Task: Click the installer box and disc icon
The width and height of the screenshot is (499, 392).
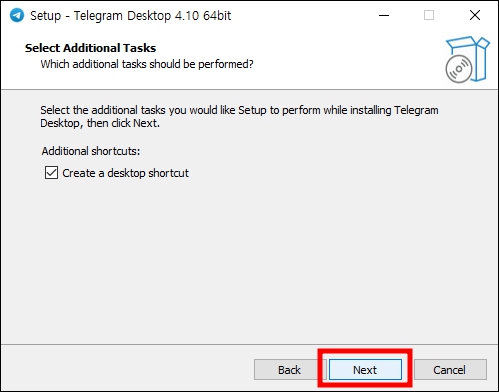Action: pos(467,60)
